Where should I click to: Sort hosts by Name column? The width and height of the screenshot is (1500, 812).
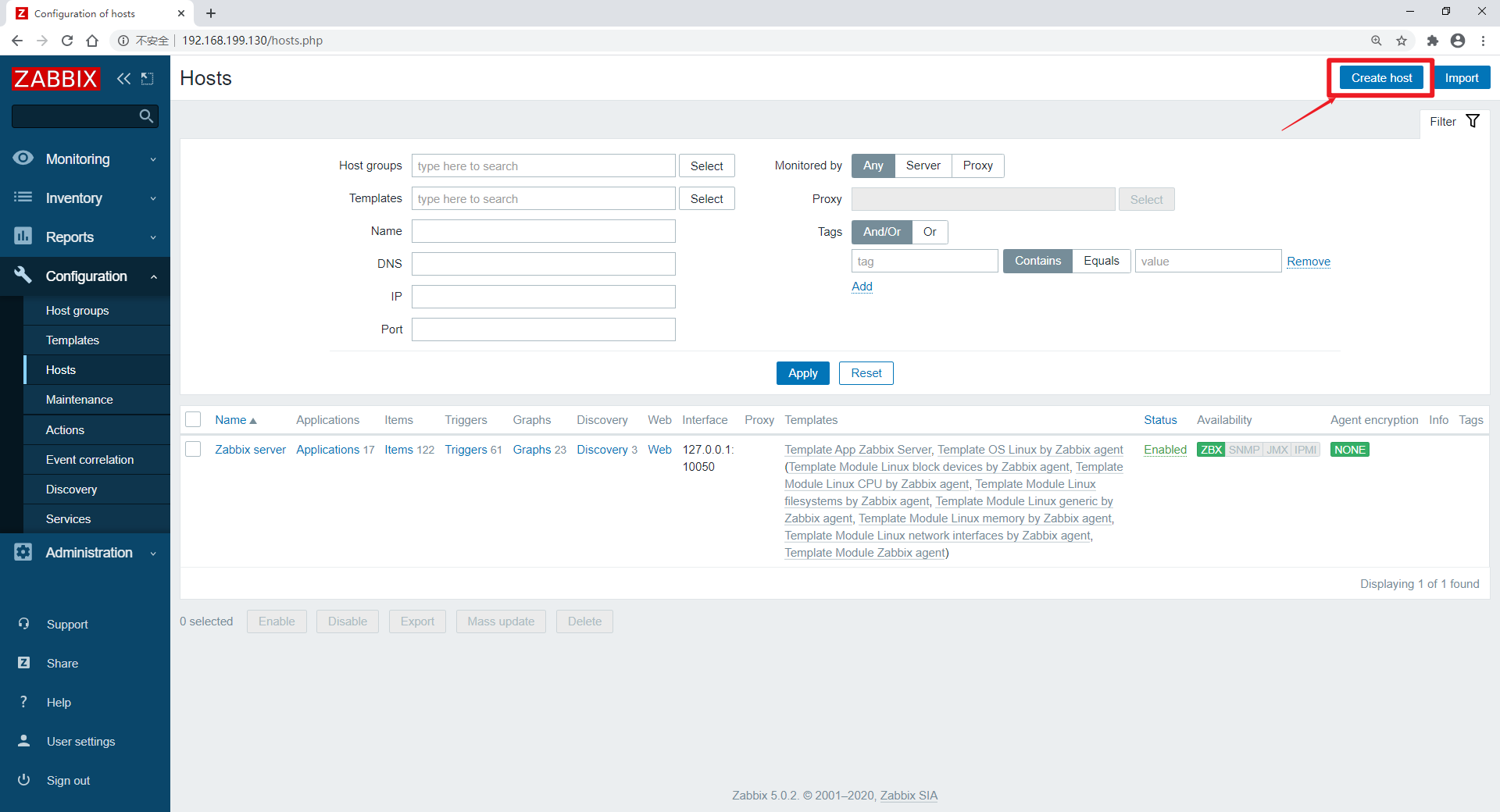coord(235,420)
